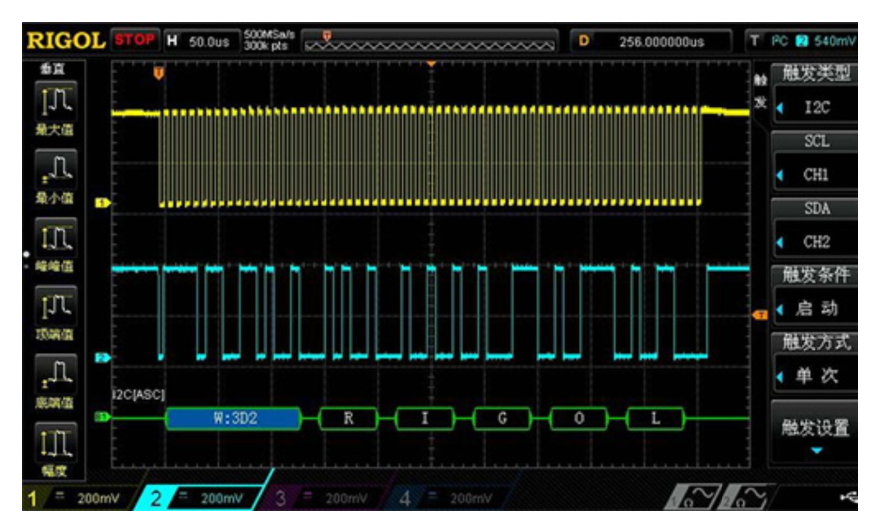The width and height of the screenshot is (870, 532).
Task: Select the 最大值 (Vmax) measurement icon
Action: click(55, 102)
